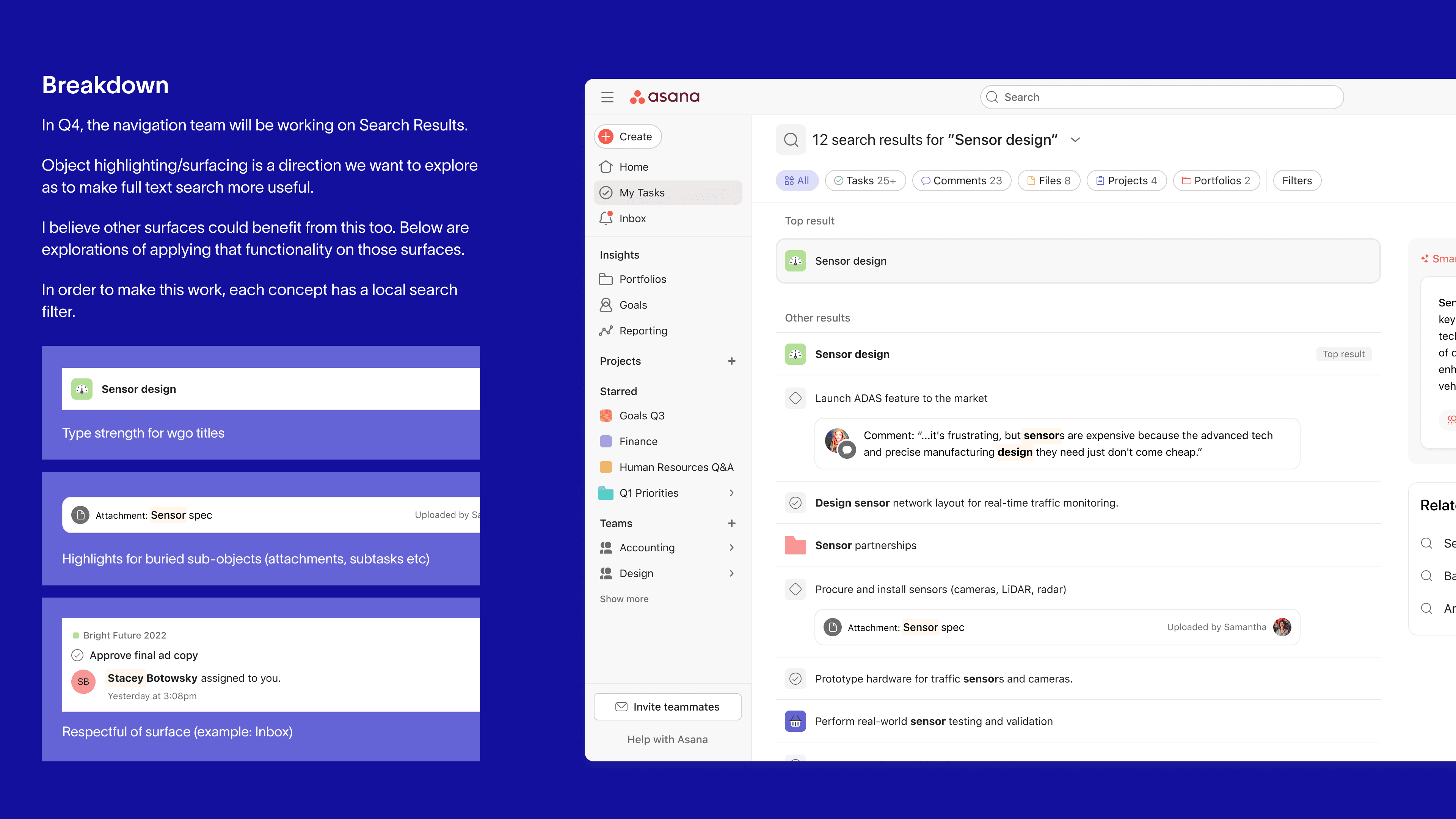Expand the Accounting team chevron

coord(731,547)
